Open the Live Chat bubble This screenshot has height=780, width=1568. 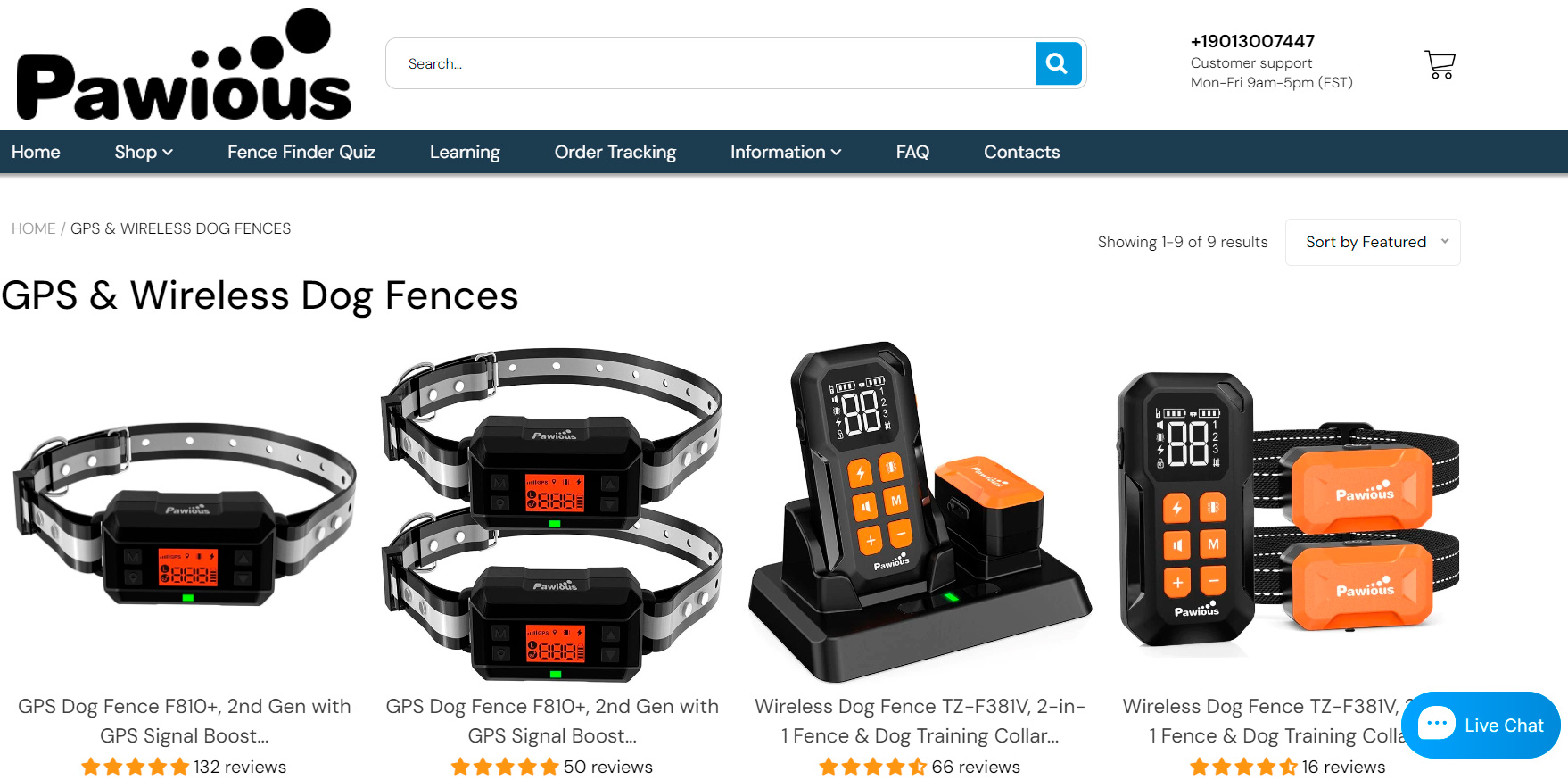click(x=1481, y=725)
